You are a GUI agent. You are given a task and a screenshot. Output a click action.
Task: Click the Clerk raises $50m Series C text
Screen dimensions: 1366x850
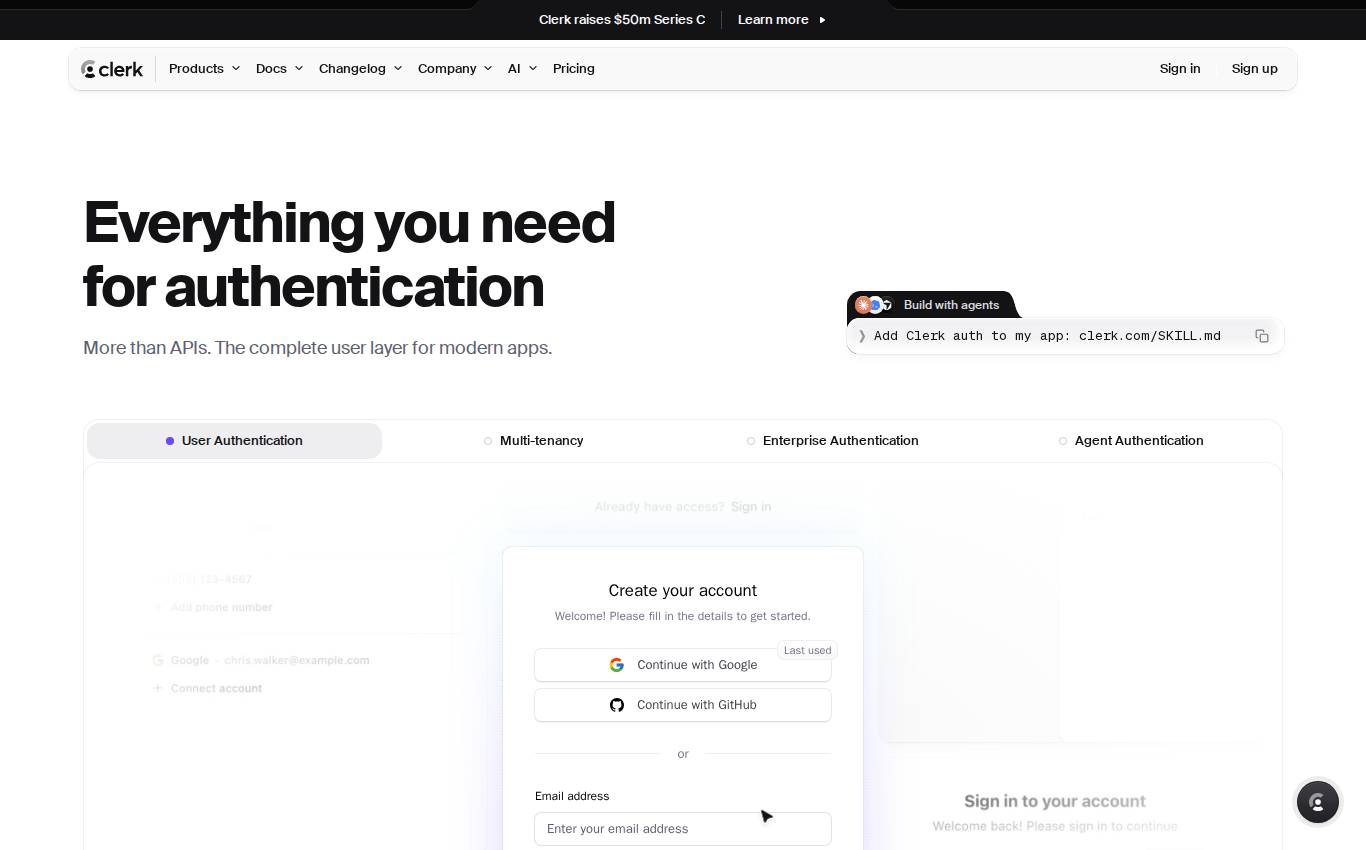(622, 20)
